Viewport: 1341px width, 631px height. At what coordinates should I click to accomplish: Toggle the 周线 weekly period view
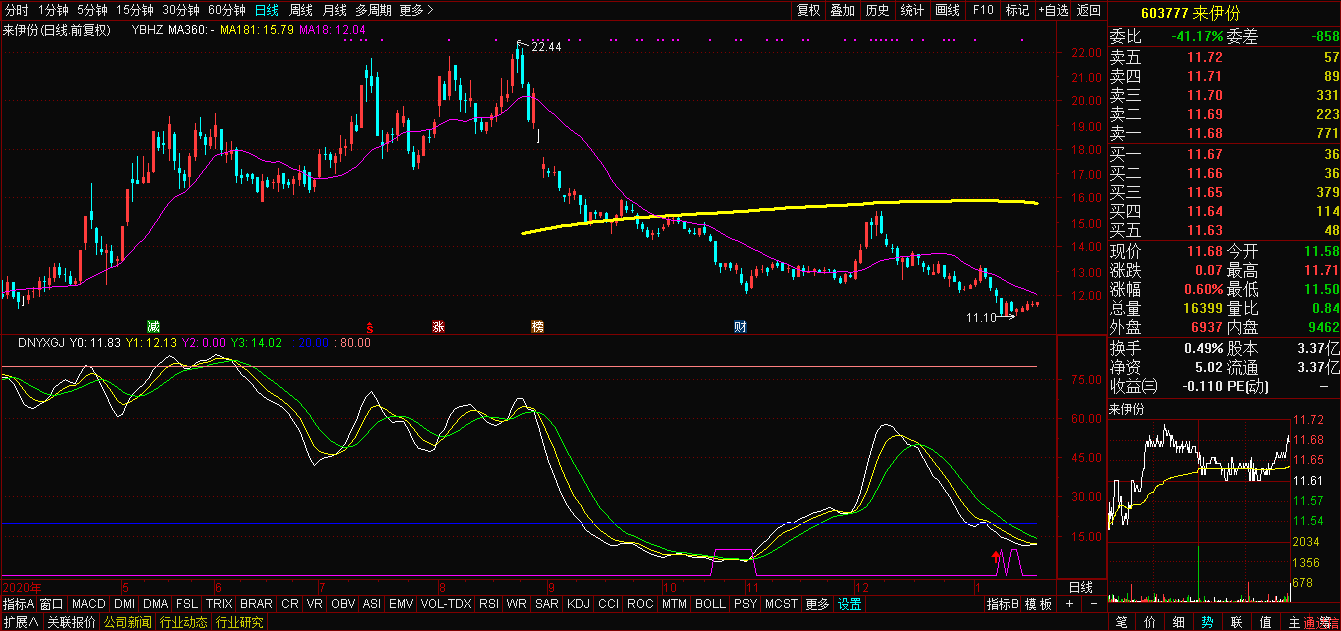(x=301, y=10)
